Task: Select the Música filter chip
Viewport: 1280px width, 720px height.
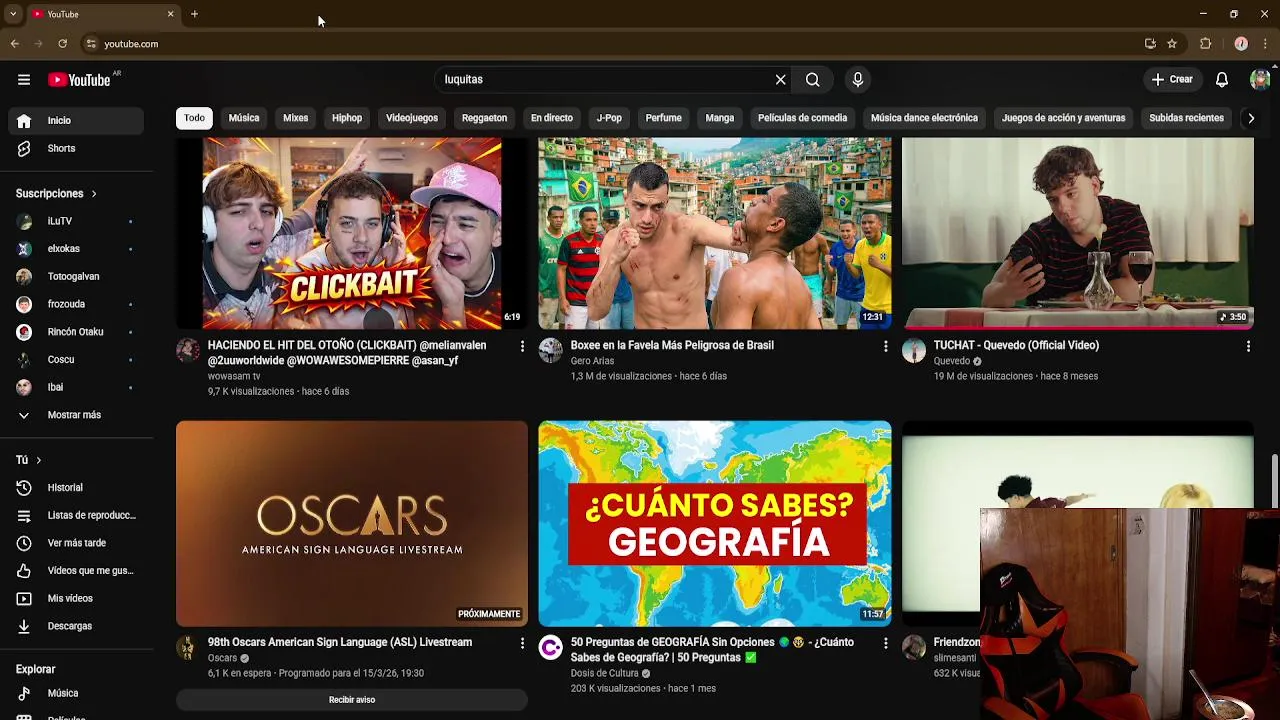Action: click(x=244, y=118)
